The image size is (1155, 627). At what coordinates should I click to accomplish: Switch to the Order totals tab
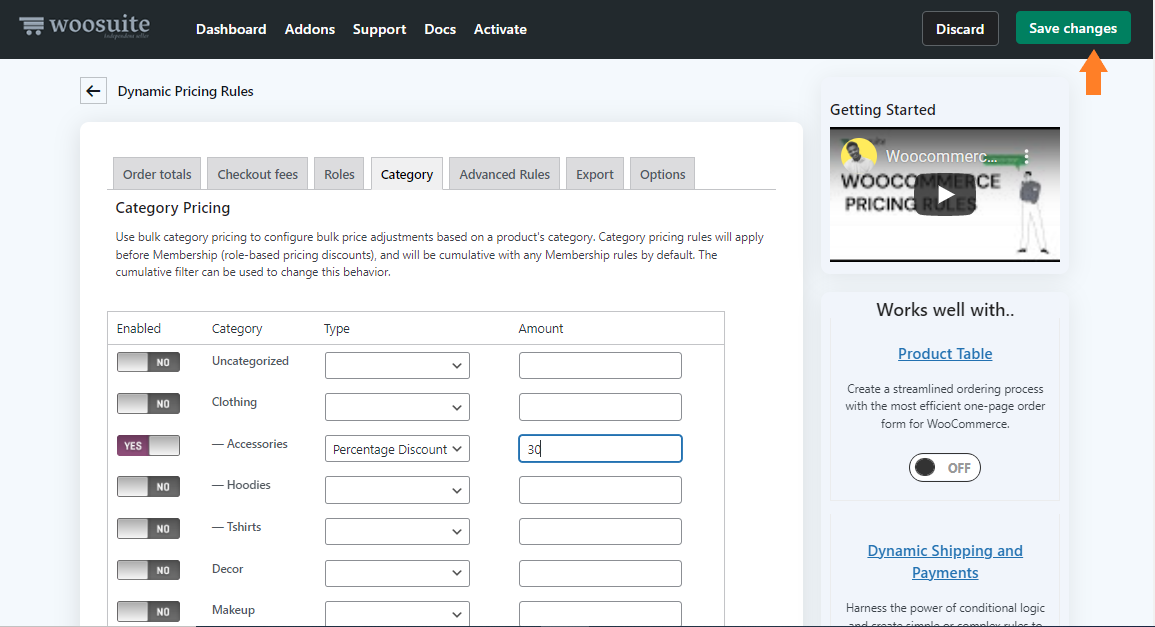pyautogui.click(x=157, y=174)
